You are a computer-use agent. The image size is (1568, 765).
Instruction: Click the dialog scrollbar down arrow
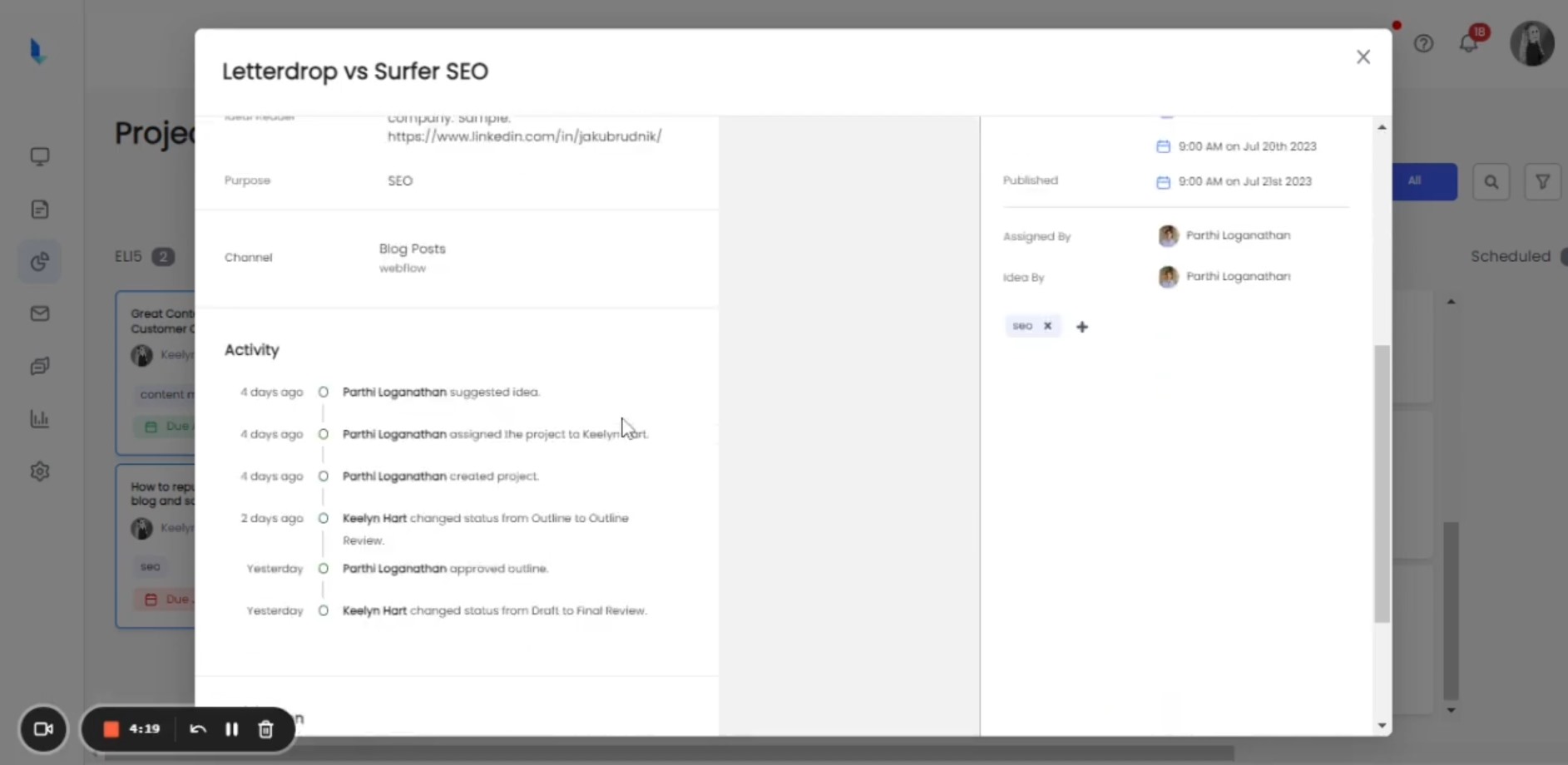coord(1382,726)
